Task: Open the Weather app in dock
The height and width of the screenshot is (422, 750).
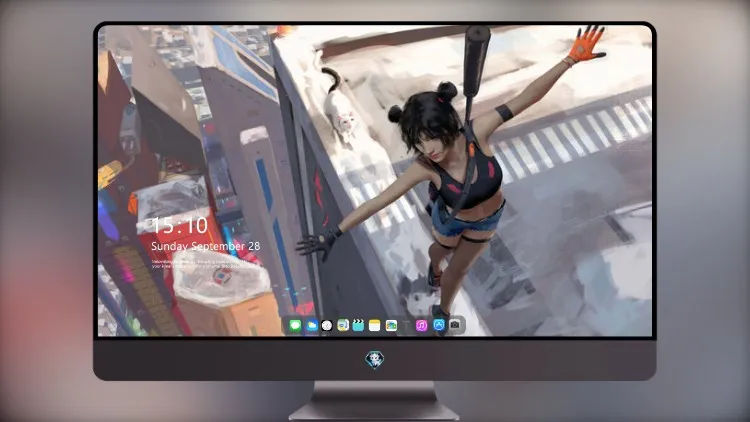Action: tap(311, 326)
